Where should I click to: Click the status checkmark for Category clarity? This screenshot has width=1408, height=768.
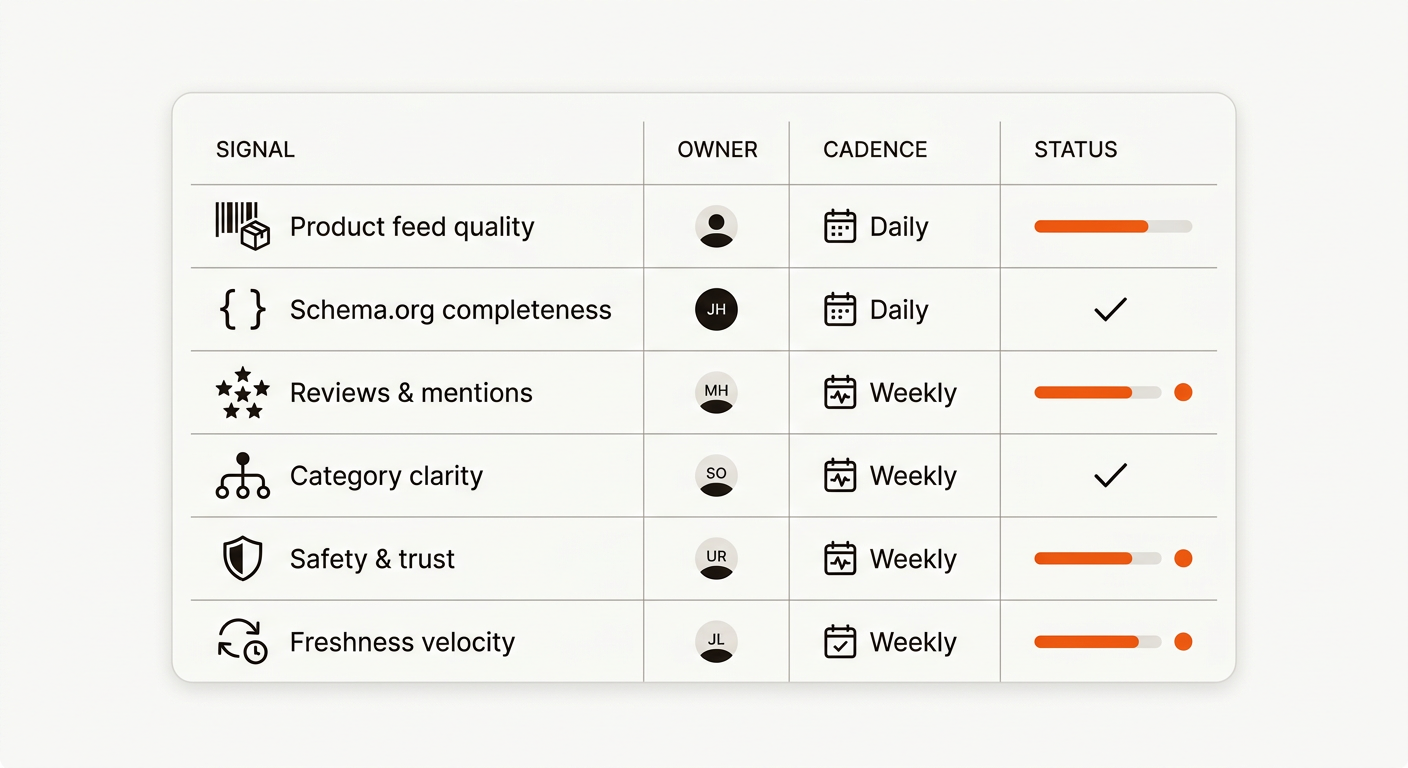point(1110,476)
